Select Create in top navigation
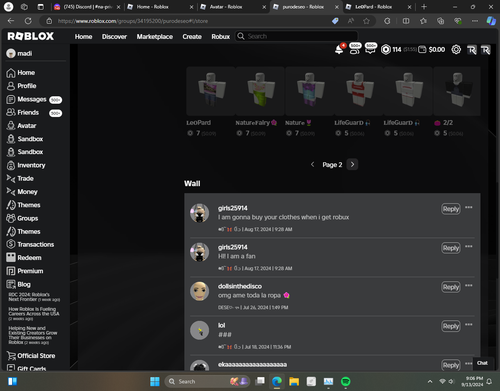Screen dimensions: 500x391 click(192, 36)
